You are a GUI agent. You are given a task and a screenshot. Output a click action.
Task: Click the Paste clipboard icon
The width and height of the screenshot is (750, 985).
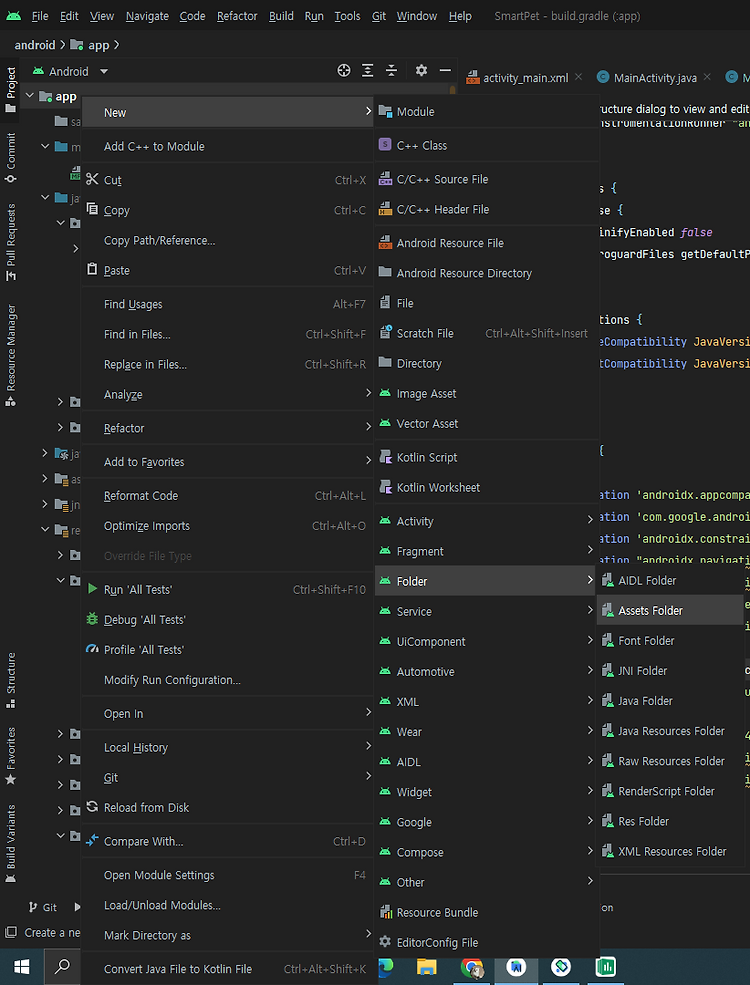click(92, 269)
